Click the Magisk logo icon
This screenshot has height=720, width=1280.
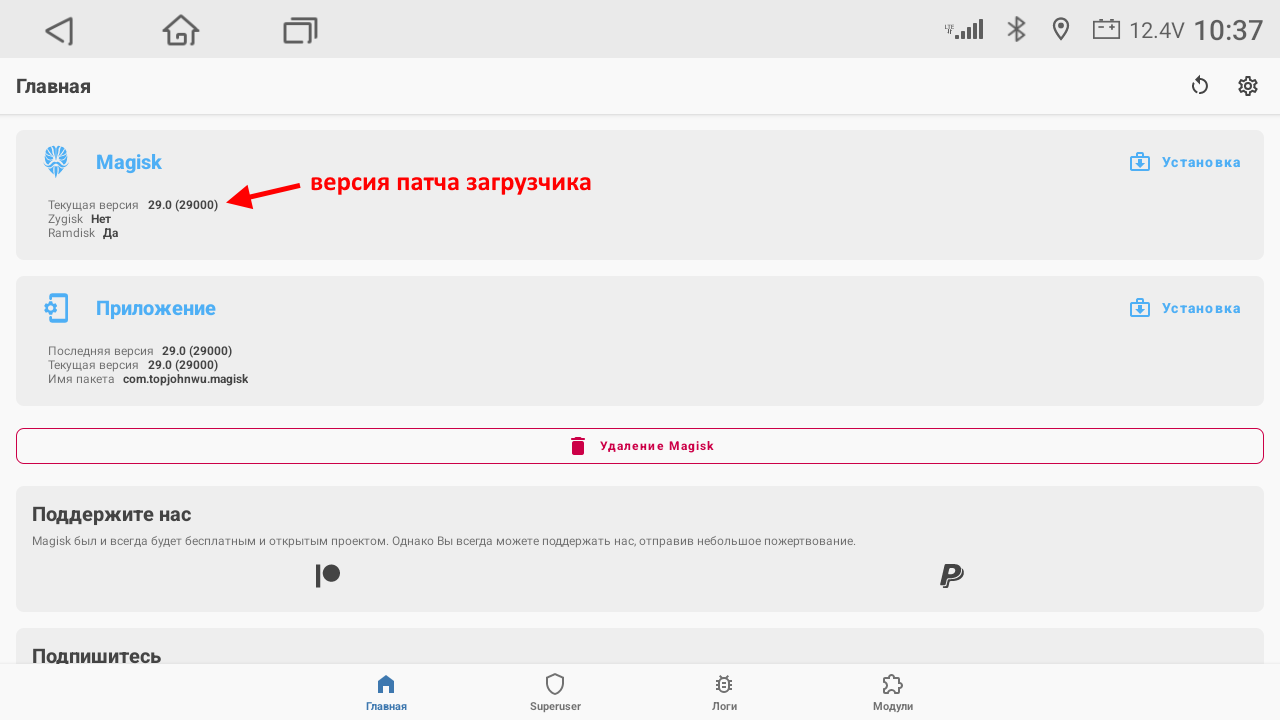[56, 162]
